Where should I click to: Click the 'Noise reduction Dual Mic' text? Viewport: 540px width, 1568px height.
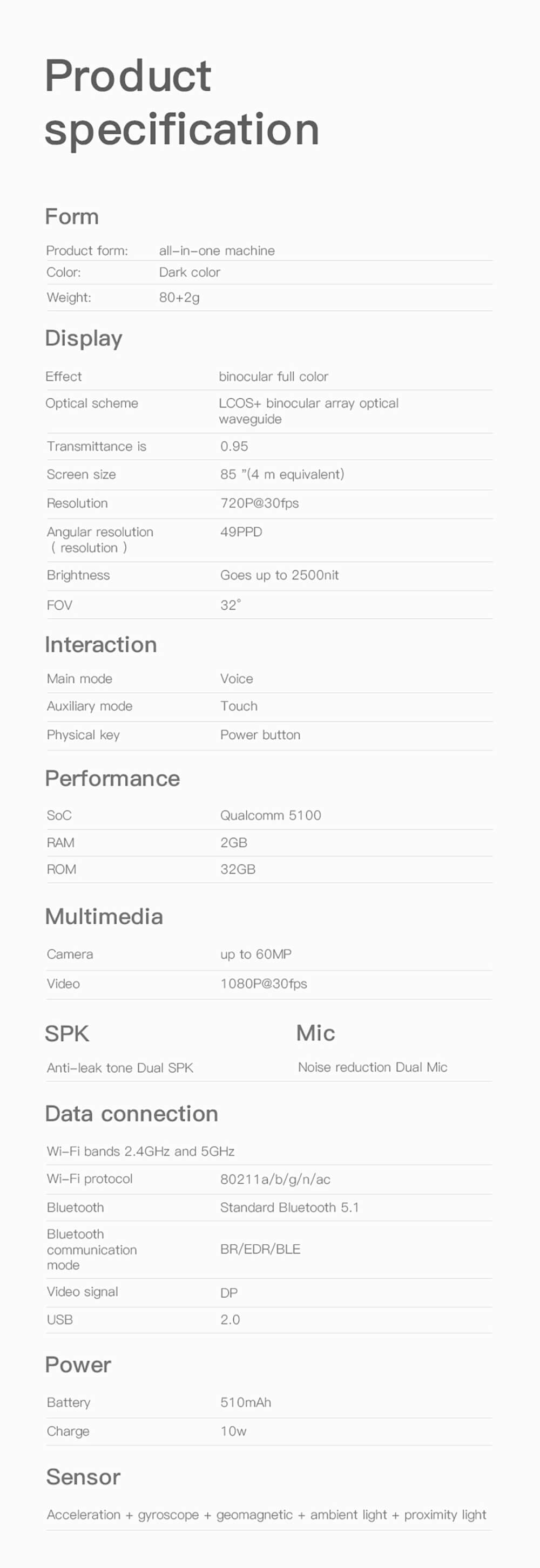pyautogui.click(x=373, y=1067)
